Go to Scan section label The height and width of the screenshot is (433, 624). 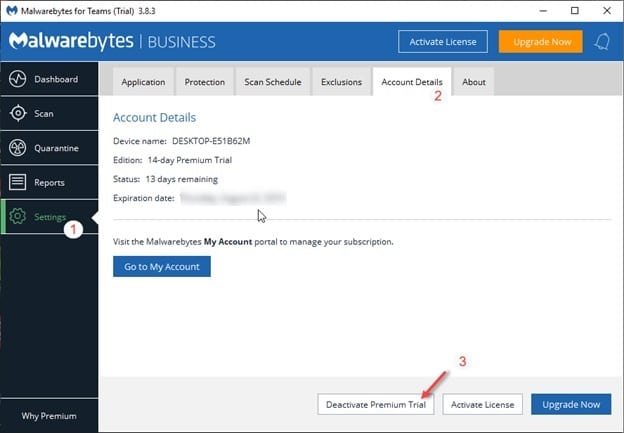click(x=44, y=114)
